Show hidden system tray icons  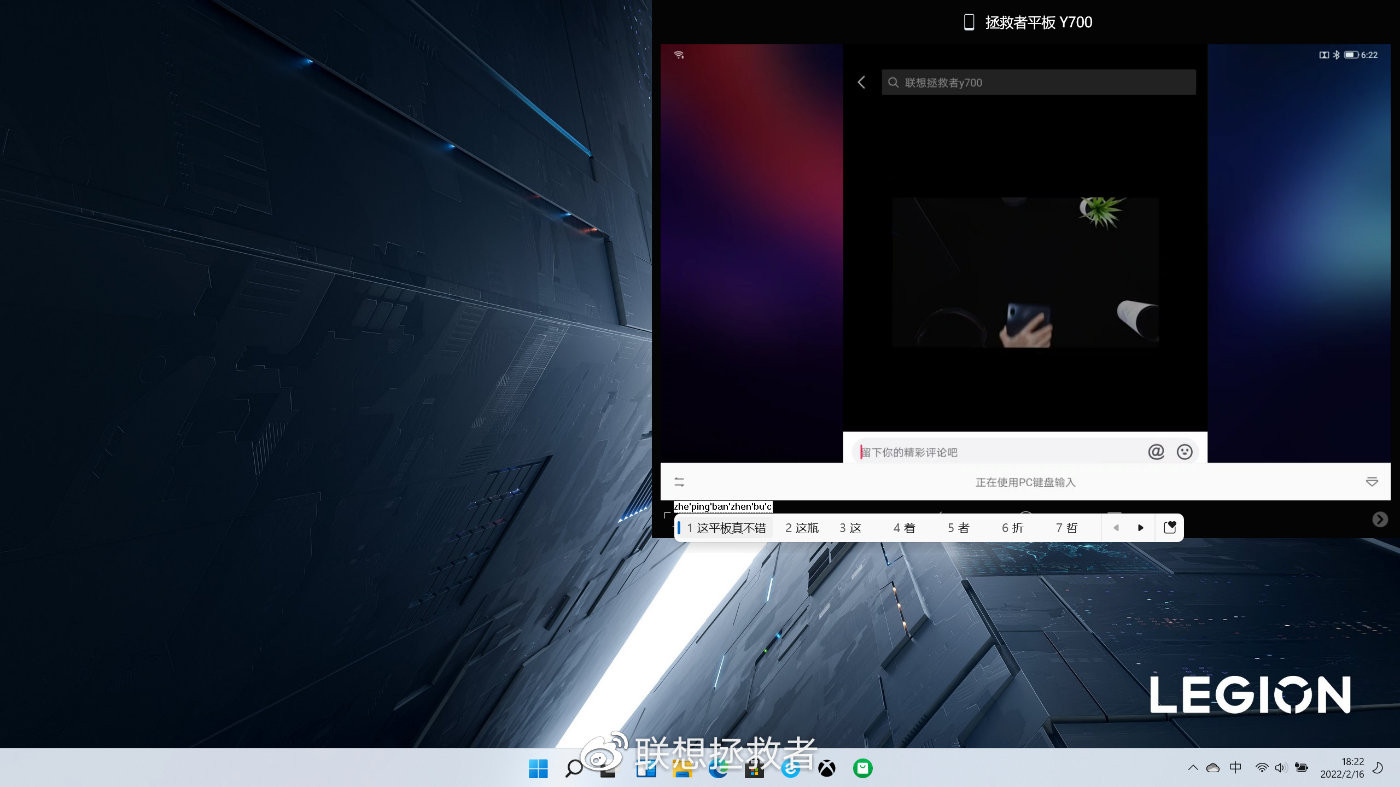[1192, 768]
